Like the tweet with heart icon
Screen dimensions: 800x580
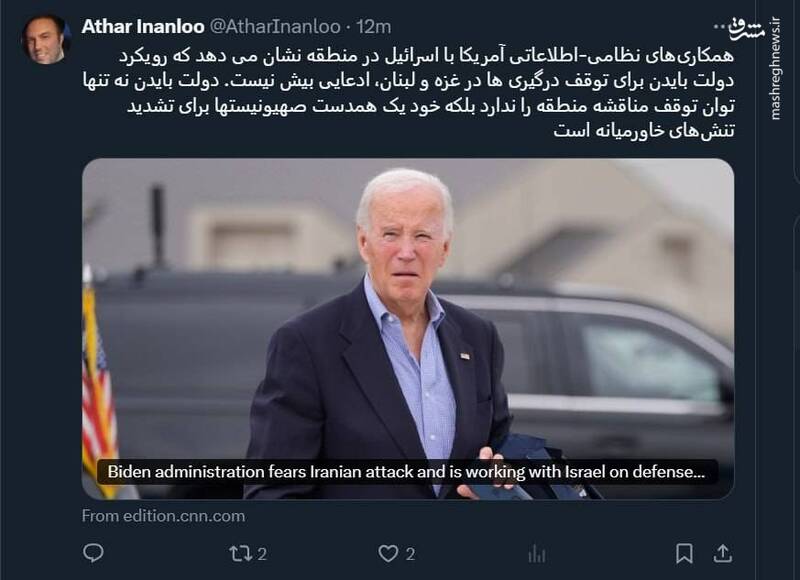tap(388, 553)
